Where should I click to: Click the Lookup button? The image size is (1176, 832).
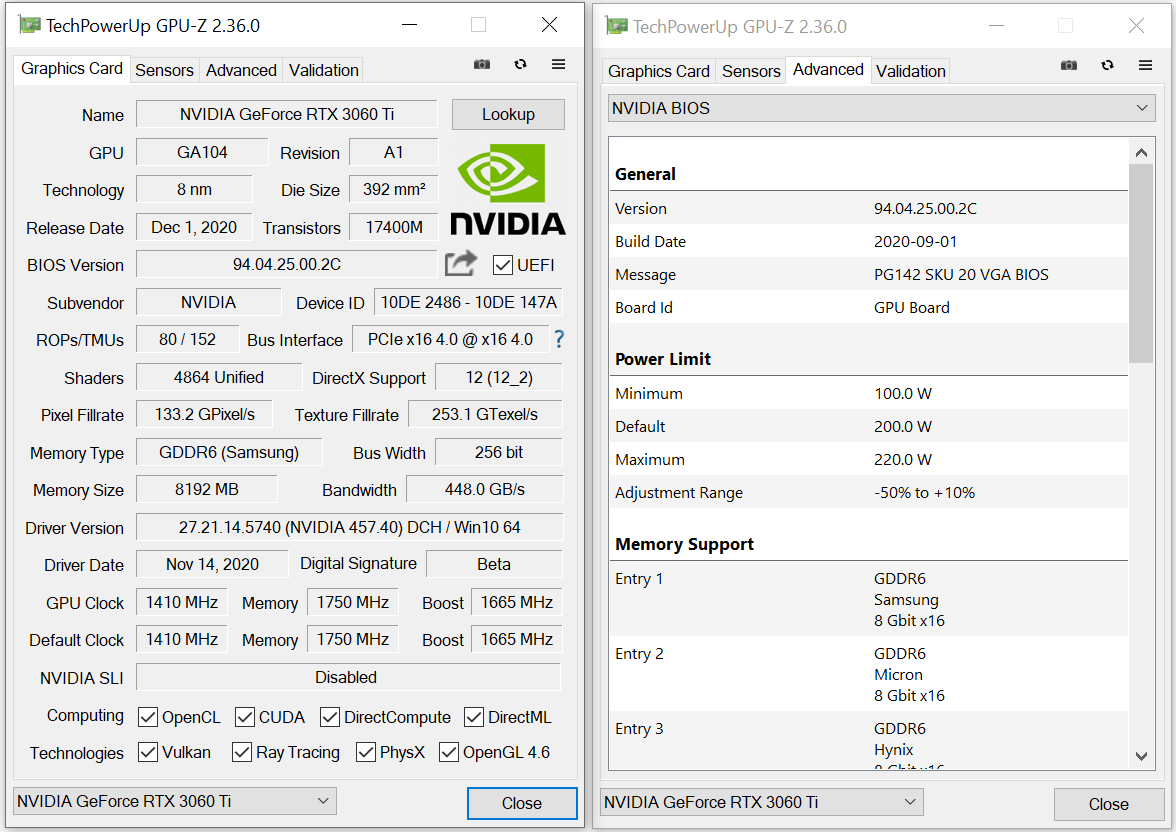[x=508, y=114]
